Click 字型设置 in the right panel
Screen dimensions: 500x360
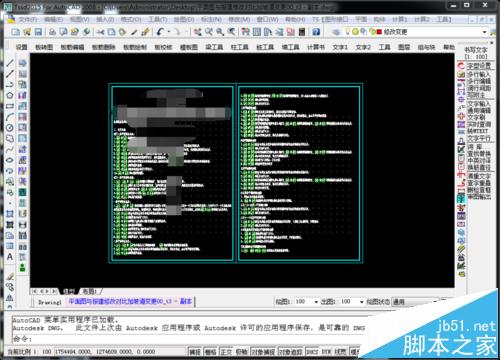point(479,66)
